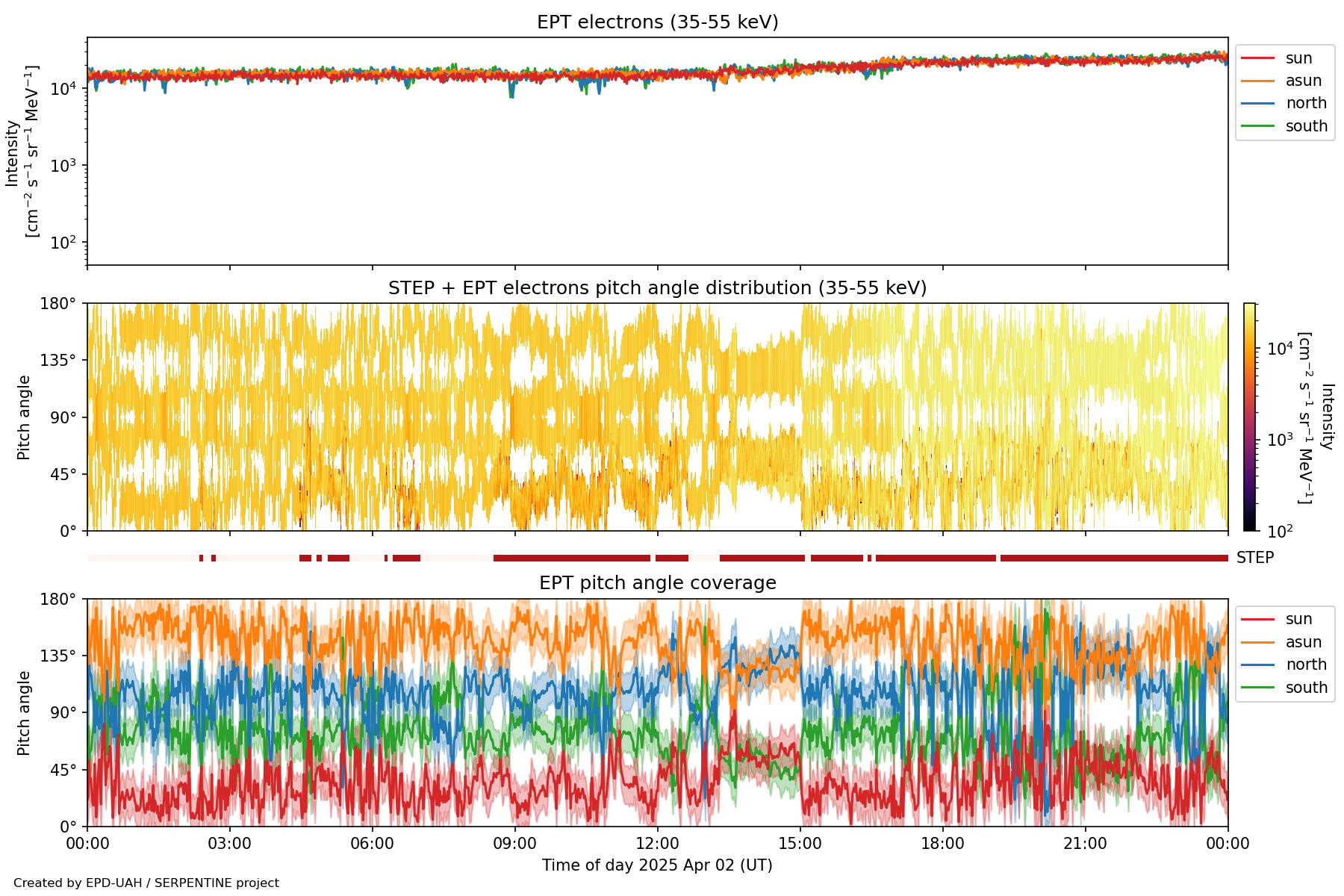Click the top panel's Intensity y-axis label
1344x896 pixels.
22,152
